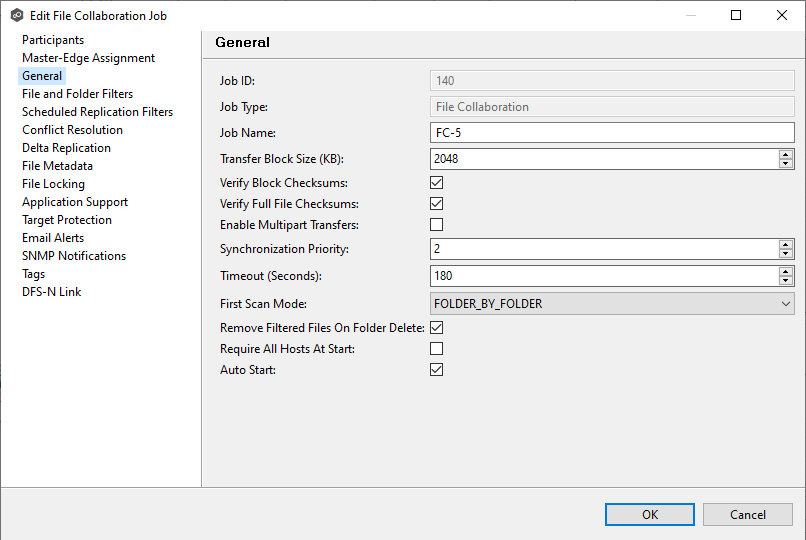
Task: Toggle Remove Filtered Files On Folder Delete
Action: (436, 328)
